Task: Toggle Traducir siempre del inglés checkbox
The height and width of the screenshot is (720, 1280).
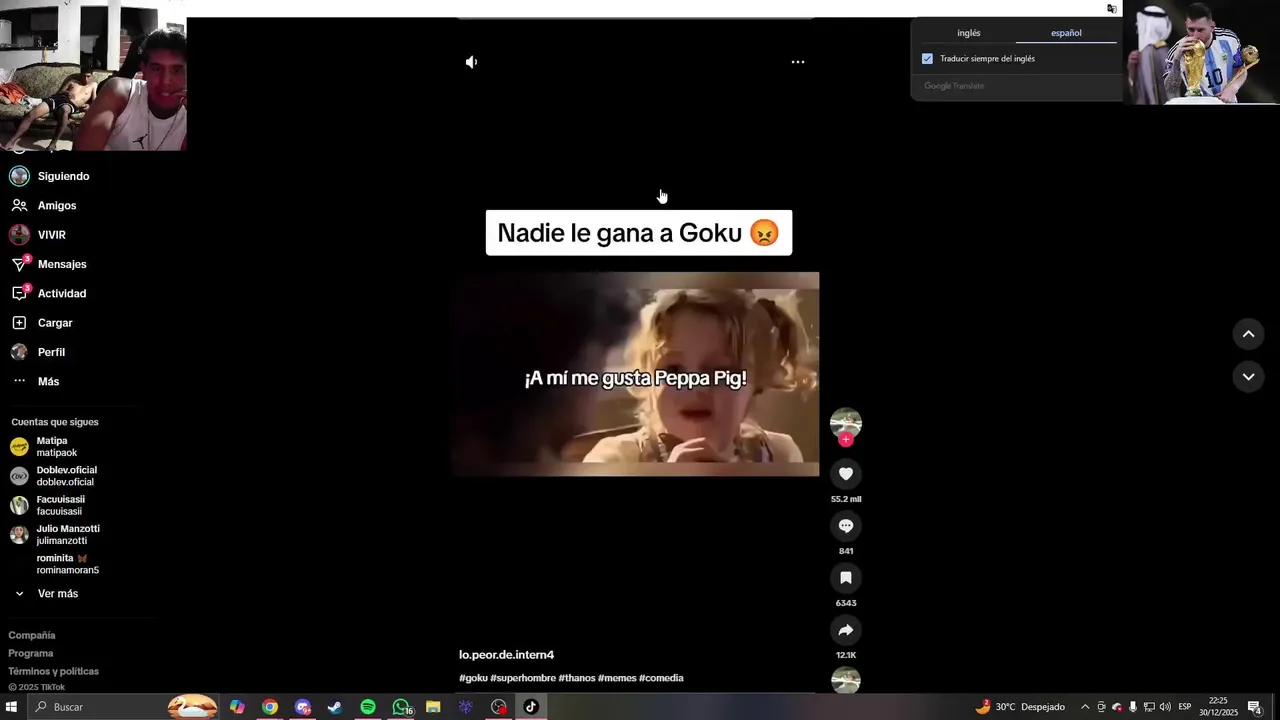Action: tap(927, 59)
